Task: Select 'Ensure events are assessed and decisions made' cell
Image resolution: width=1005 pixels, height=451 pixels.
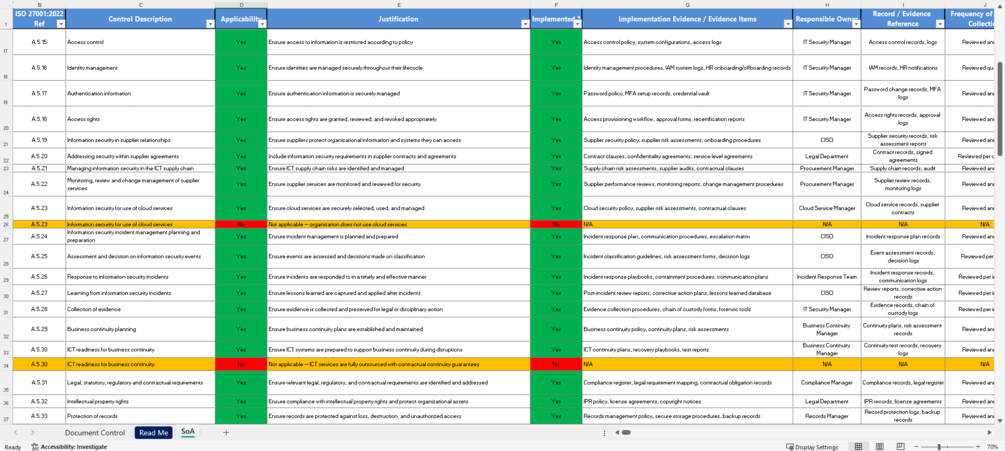Action: 399,256
